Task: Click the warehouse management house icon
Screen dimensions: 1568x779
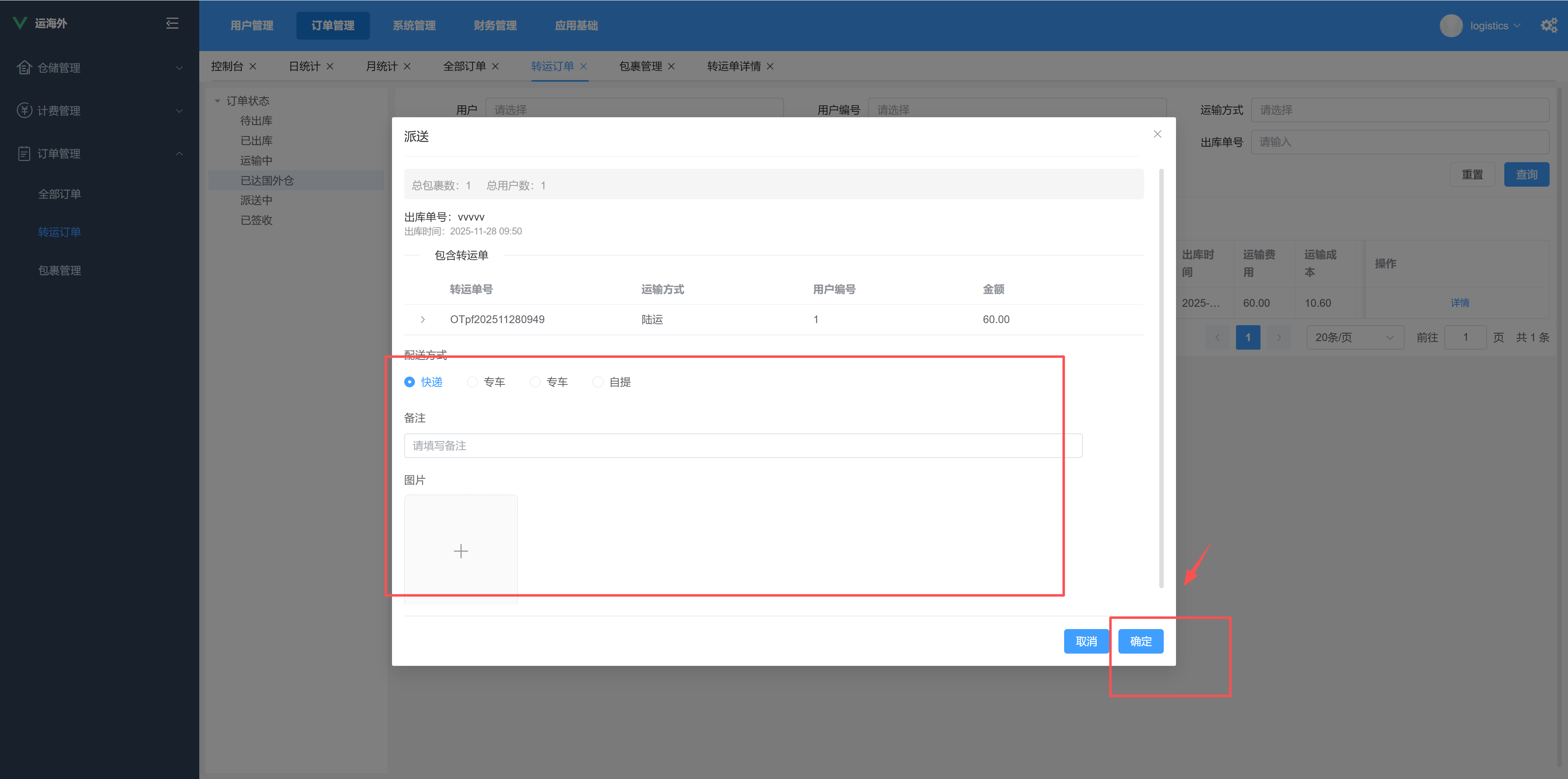Action: (24, 68)
